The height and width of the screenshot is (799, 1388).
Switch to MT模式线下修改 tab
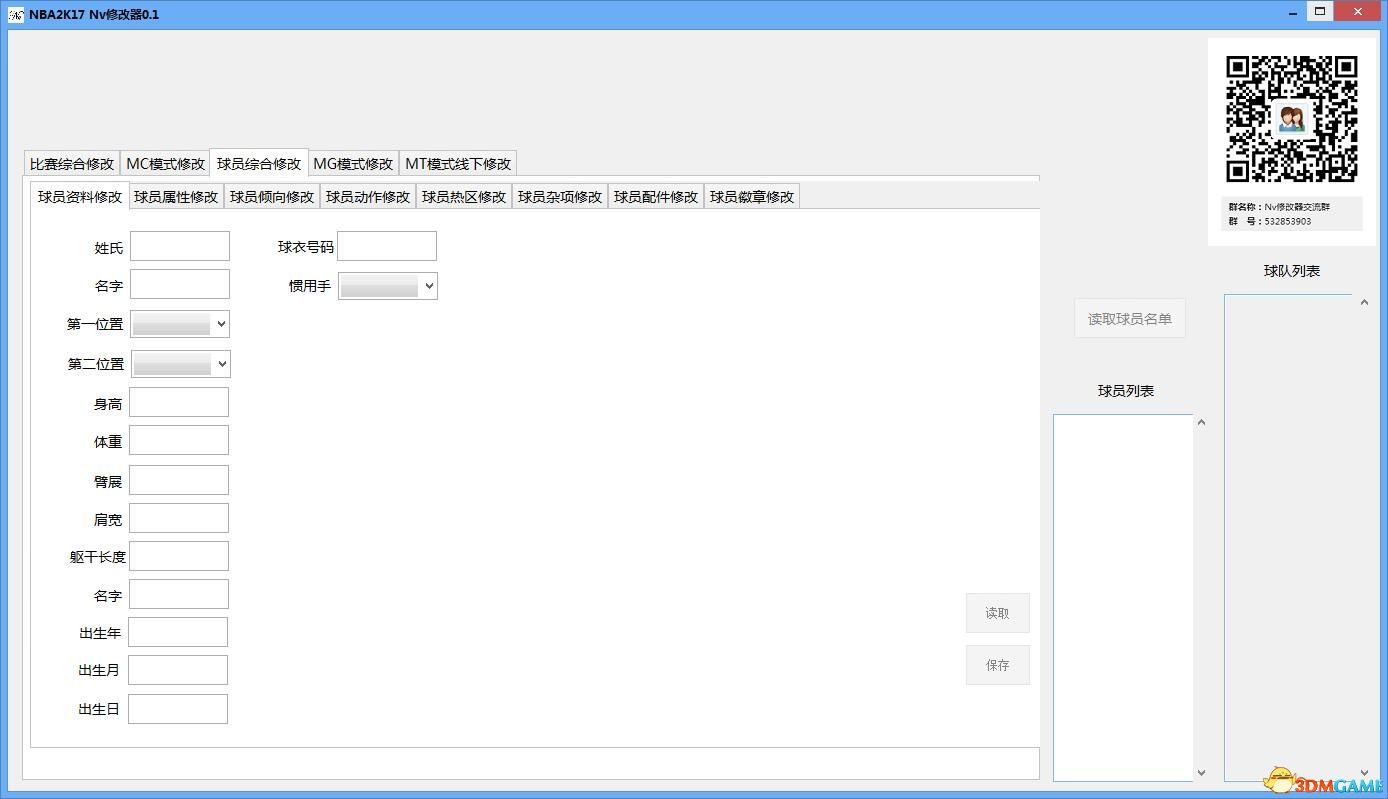pyautogui.click(x=458, y=164)
